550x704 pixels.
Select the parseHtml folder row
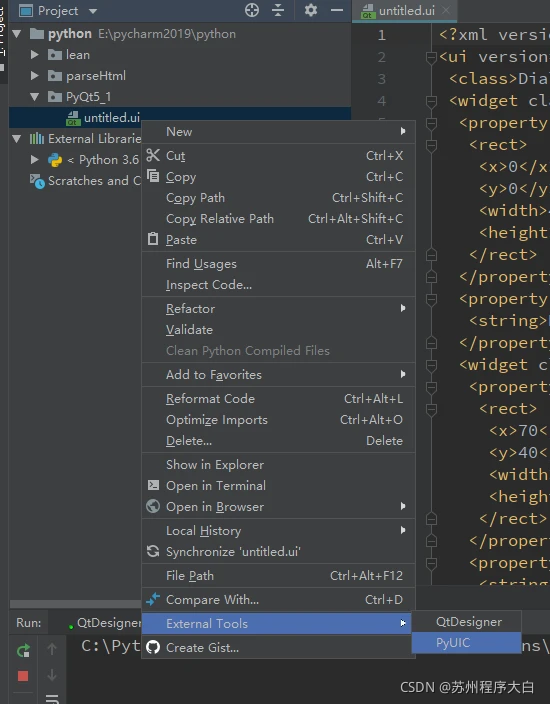[180, 75]
